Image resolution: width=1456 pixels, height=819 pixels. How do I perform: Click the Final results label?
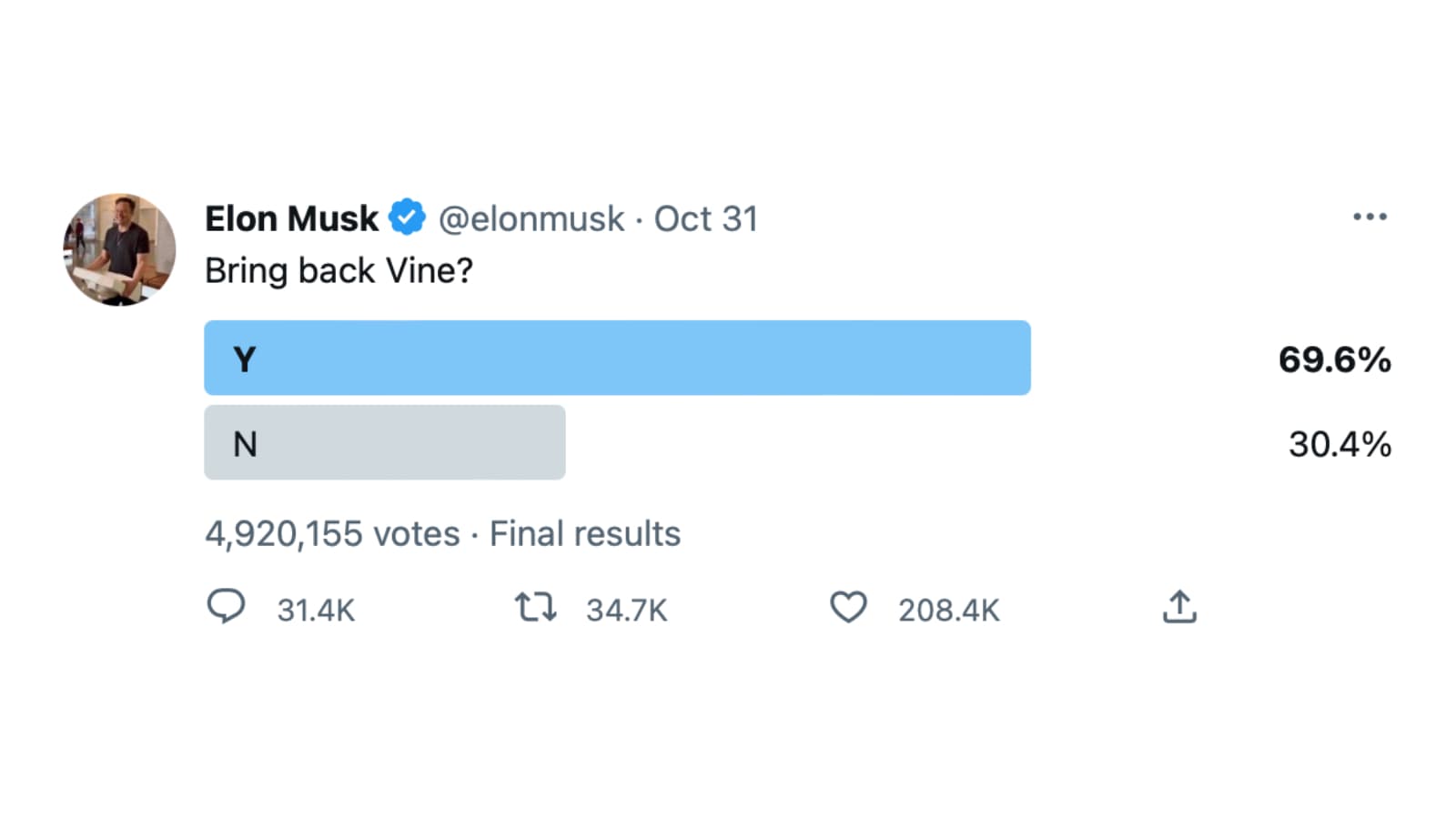[585, 533]
